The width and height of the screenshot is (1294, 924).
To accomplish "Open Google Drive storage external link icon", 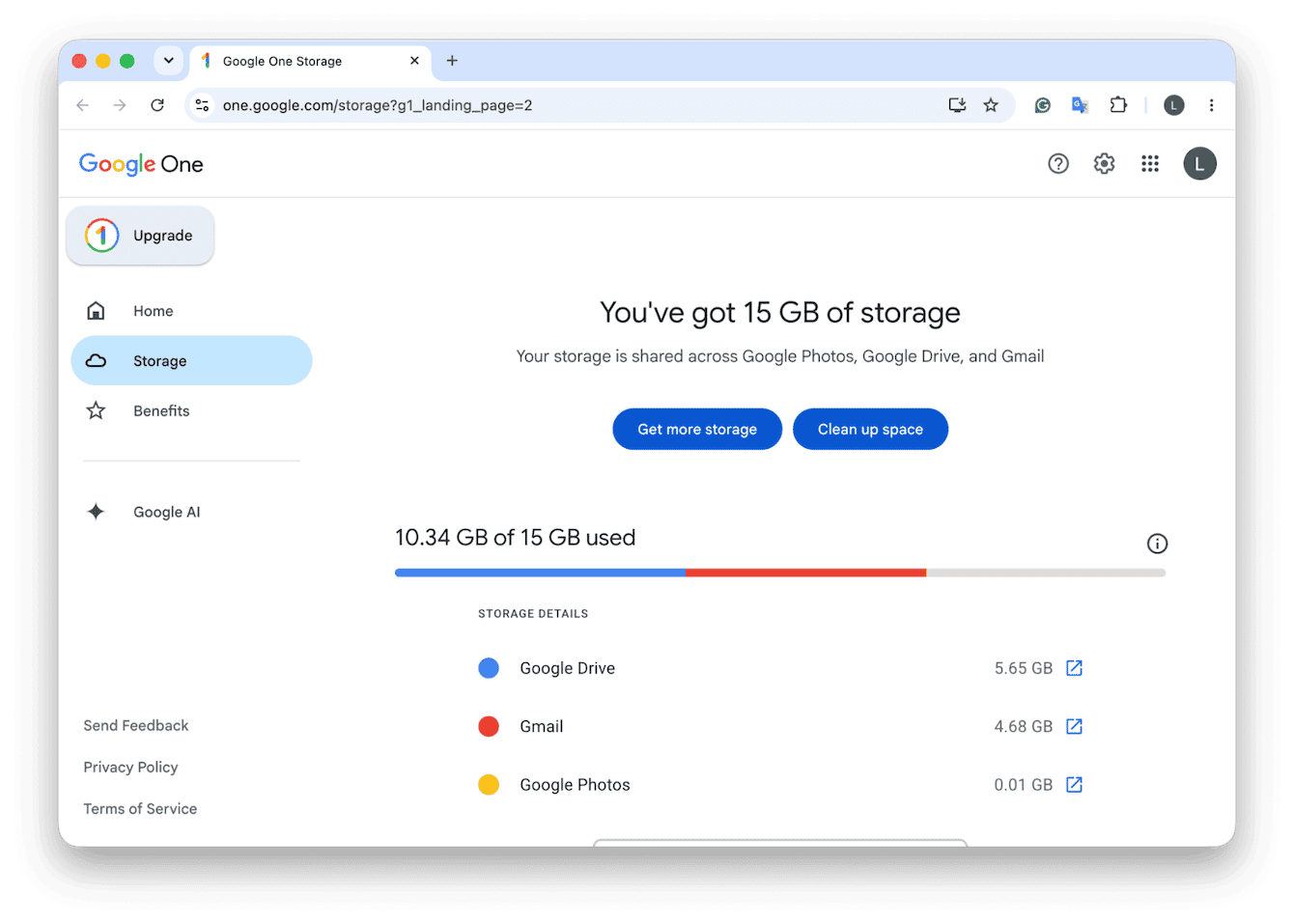I will [1074, 668].
